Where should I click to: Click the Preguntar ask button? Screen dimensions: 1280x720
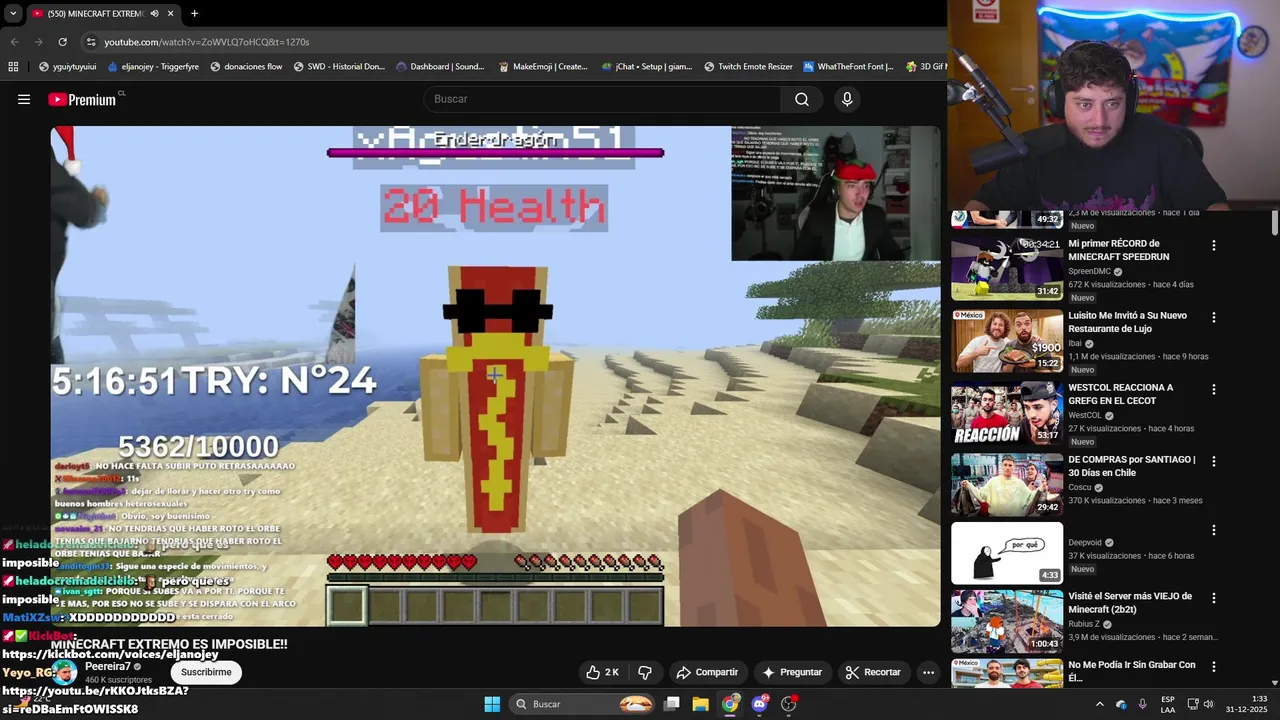pyautogui.click(x=792, y=672)
